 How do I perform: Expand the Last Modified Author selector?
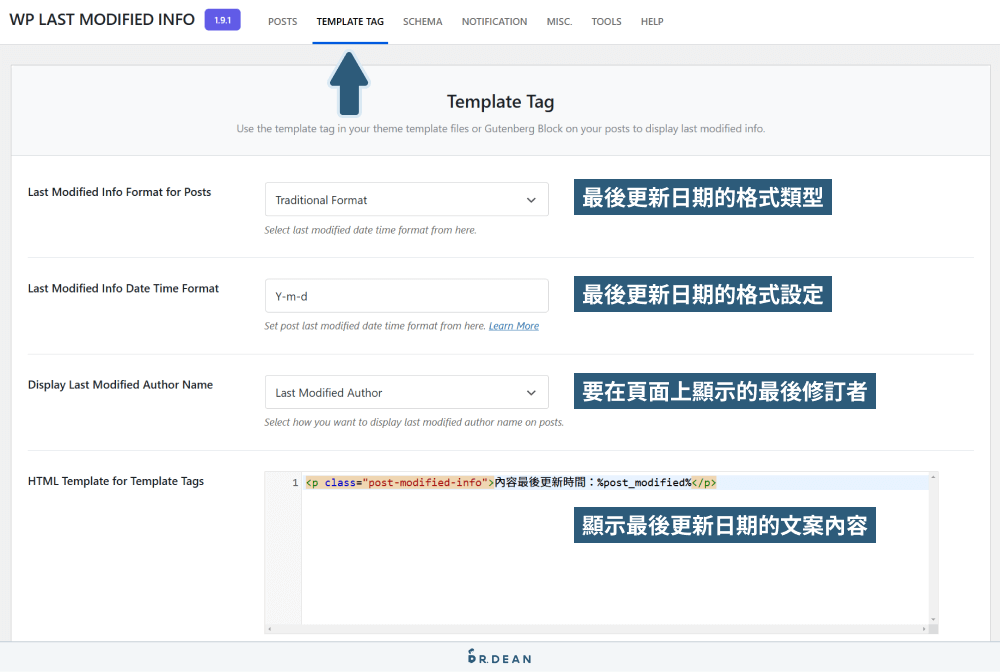(532, 392)
